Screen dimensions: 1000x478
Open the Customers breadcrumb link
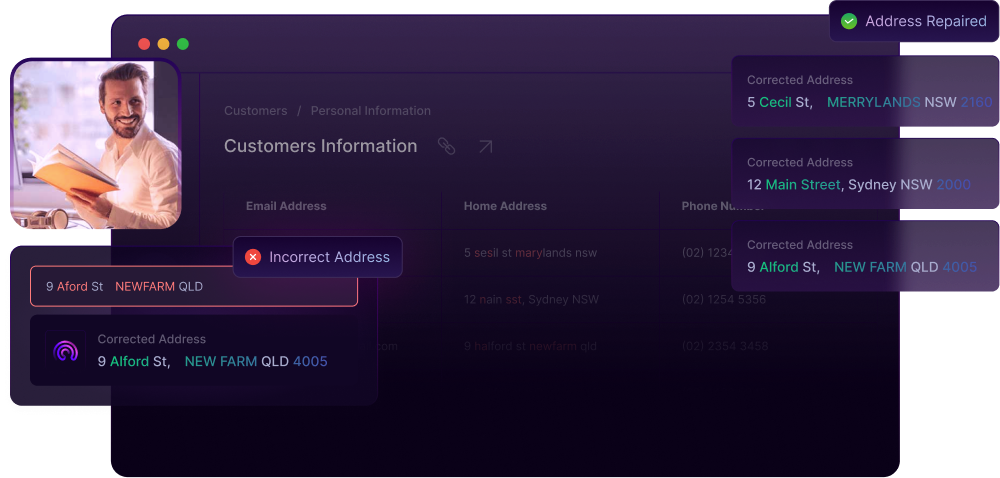click(x=255, y=111)
